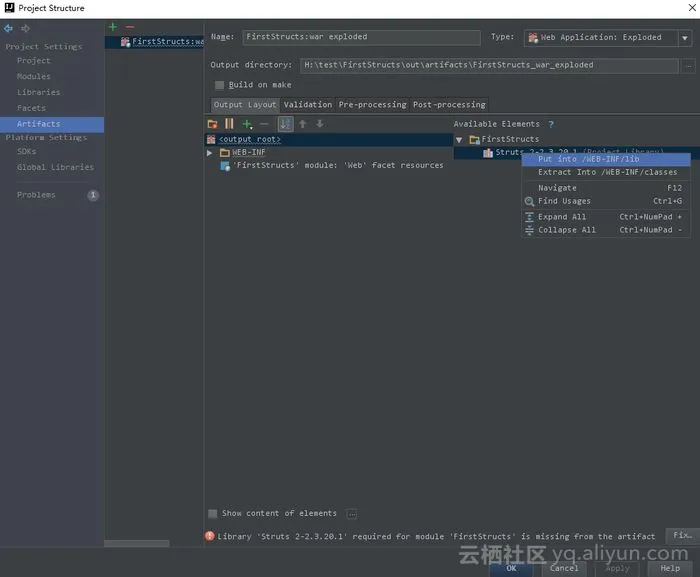Click the Web facet resources icon
The image size is (700, 577).
pos(225,166)
